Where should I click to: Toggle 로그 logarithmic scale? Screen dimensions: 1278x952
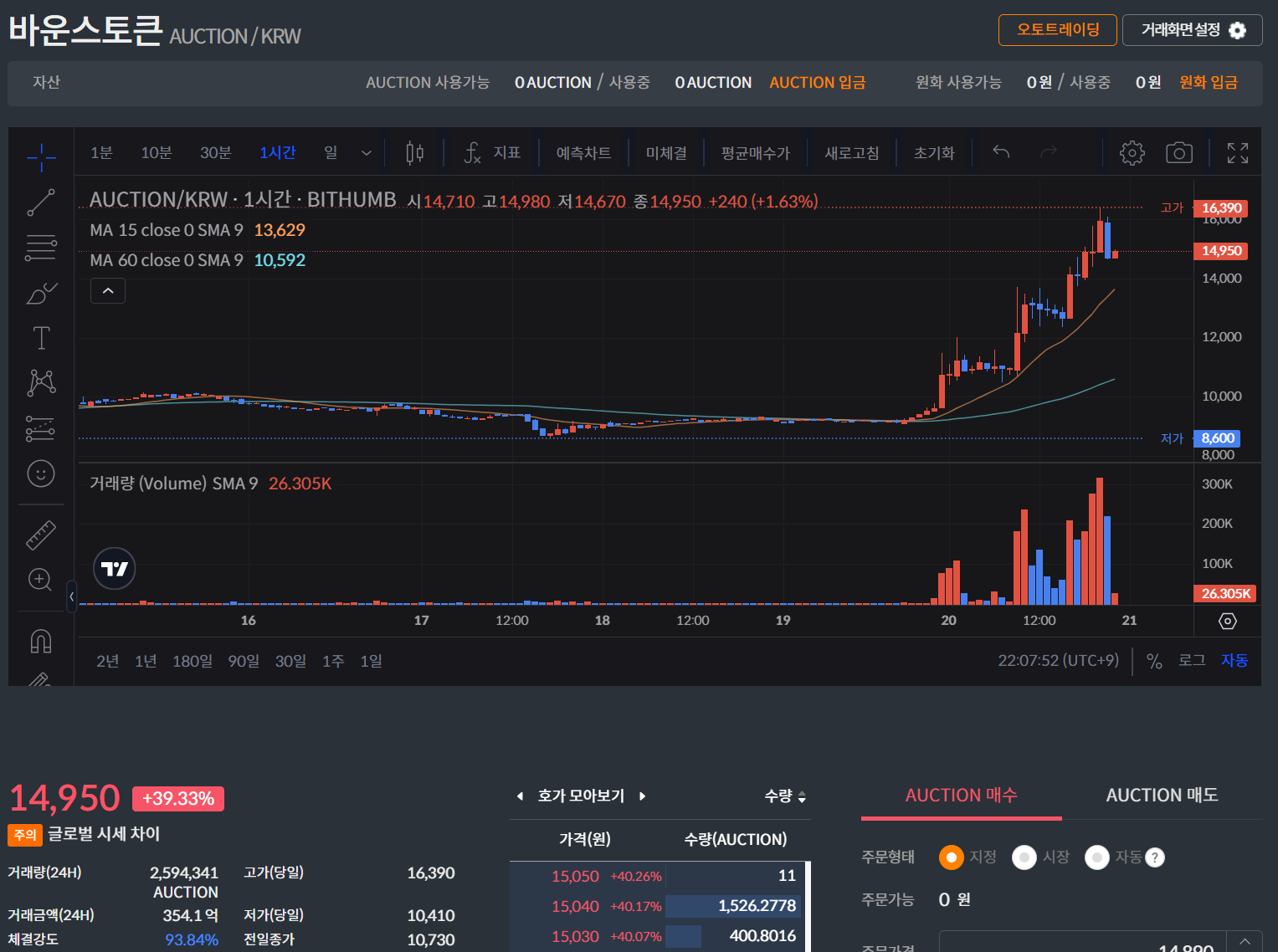pos(1192,660)
